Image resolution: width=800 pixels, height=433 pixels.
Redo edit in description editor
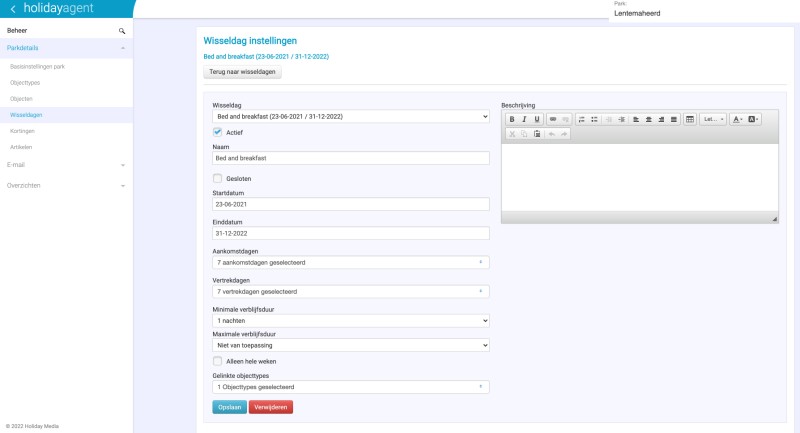click(x=564, y=134)
